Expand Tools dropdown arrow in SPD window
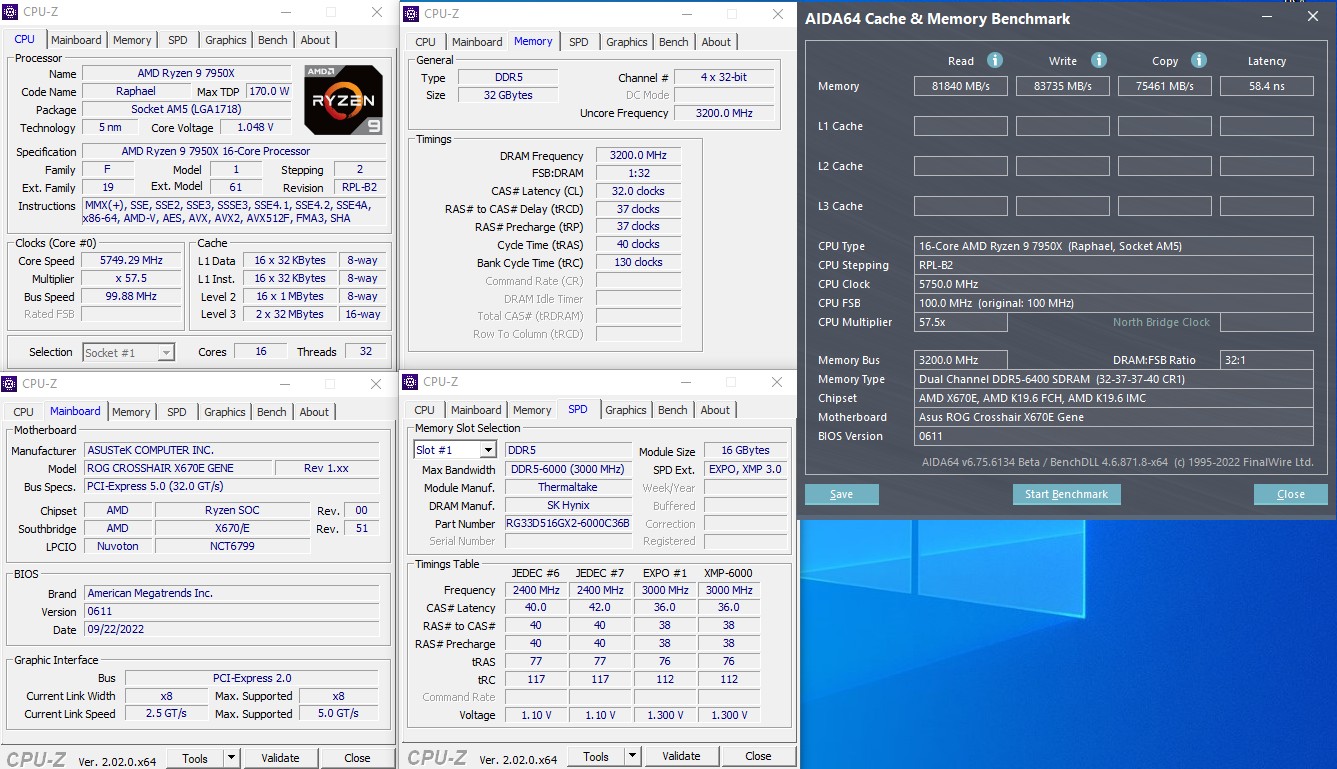 pos(632,756)
